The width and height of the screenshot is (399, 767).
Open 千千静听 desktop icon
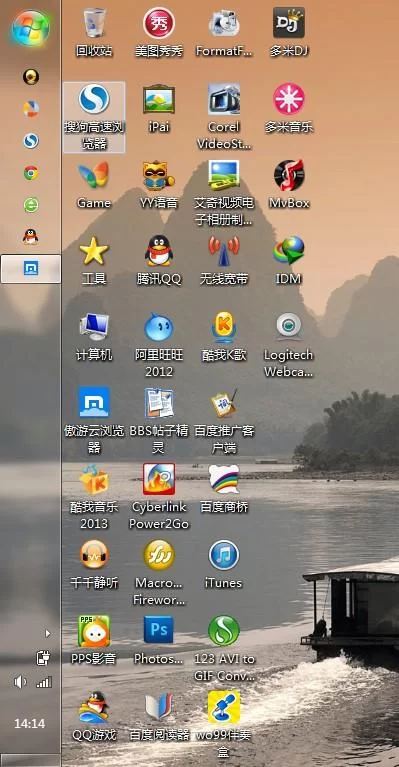(94, 565)
